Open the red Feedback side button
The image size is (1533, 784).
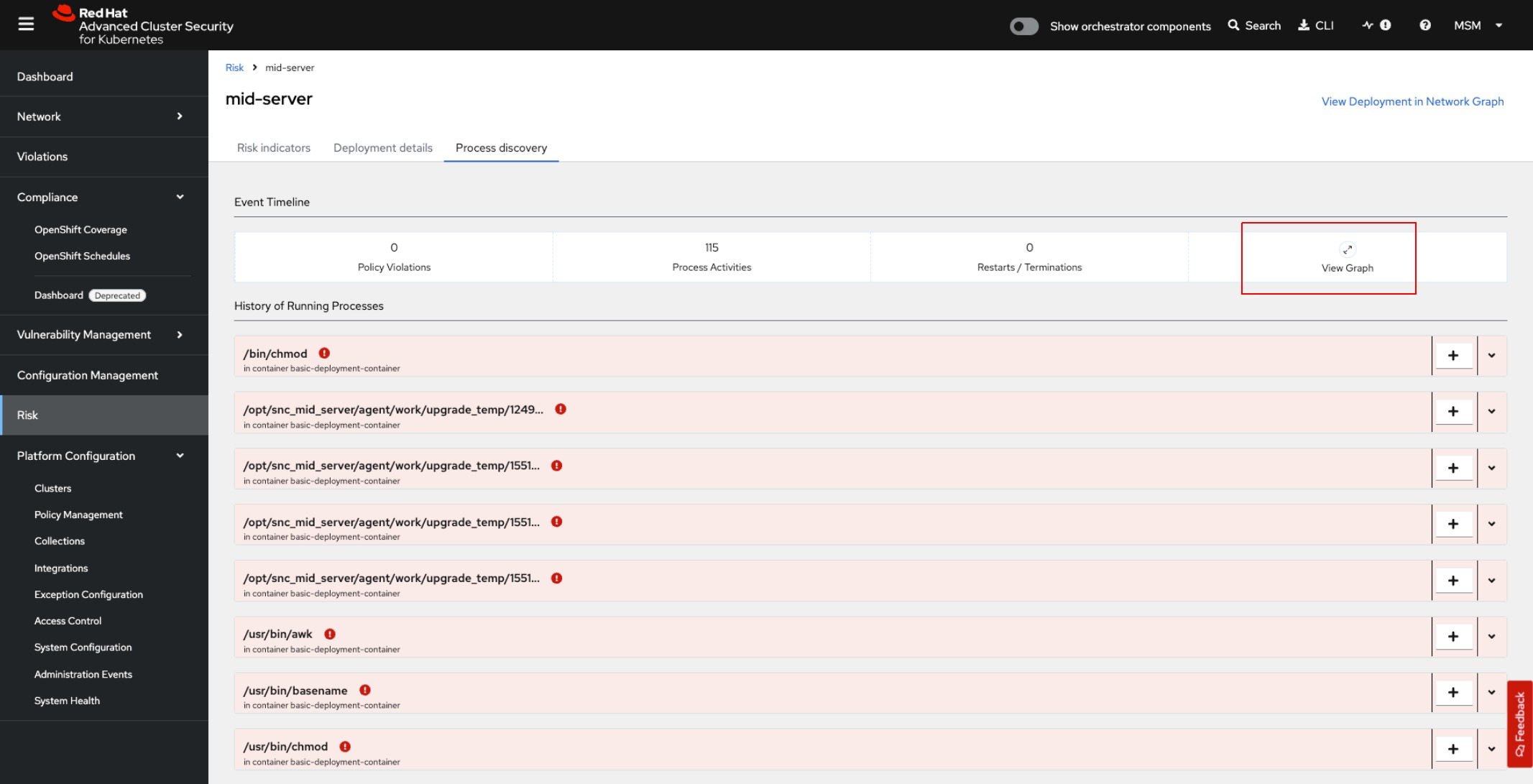(1519, 723)
